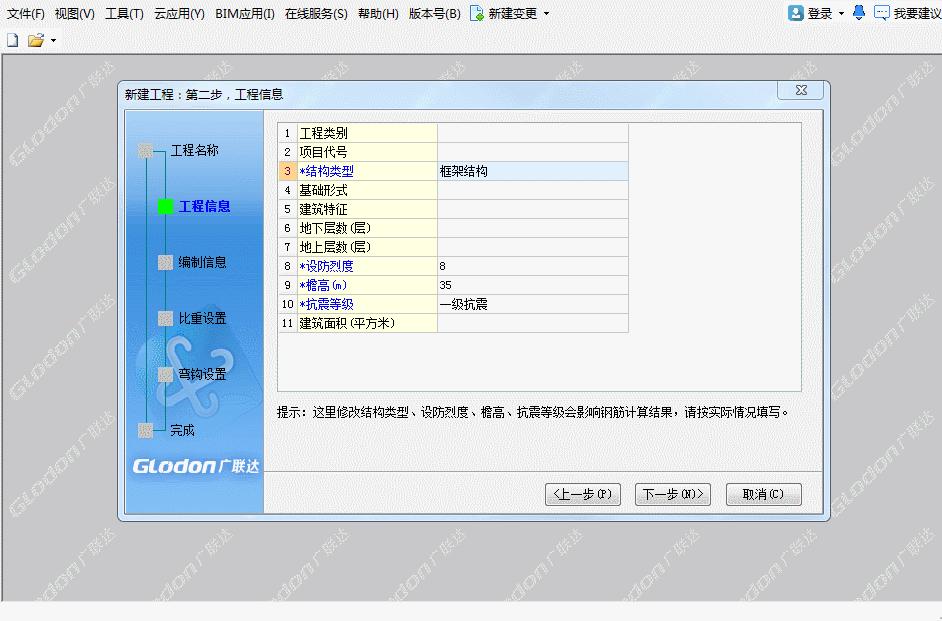
Task: Close the 新建工程 dialog
Action: coord(801,90)
